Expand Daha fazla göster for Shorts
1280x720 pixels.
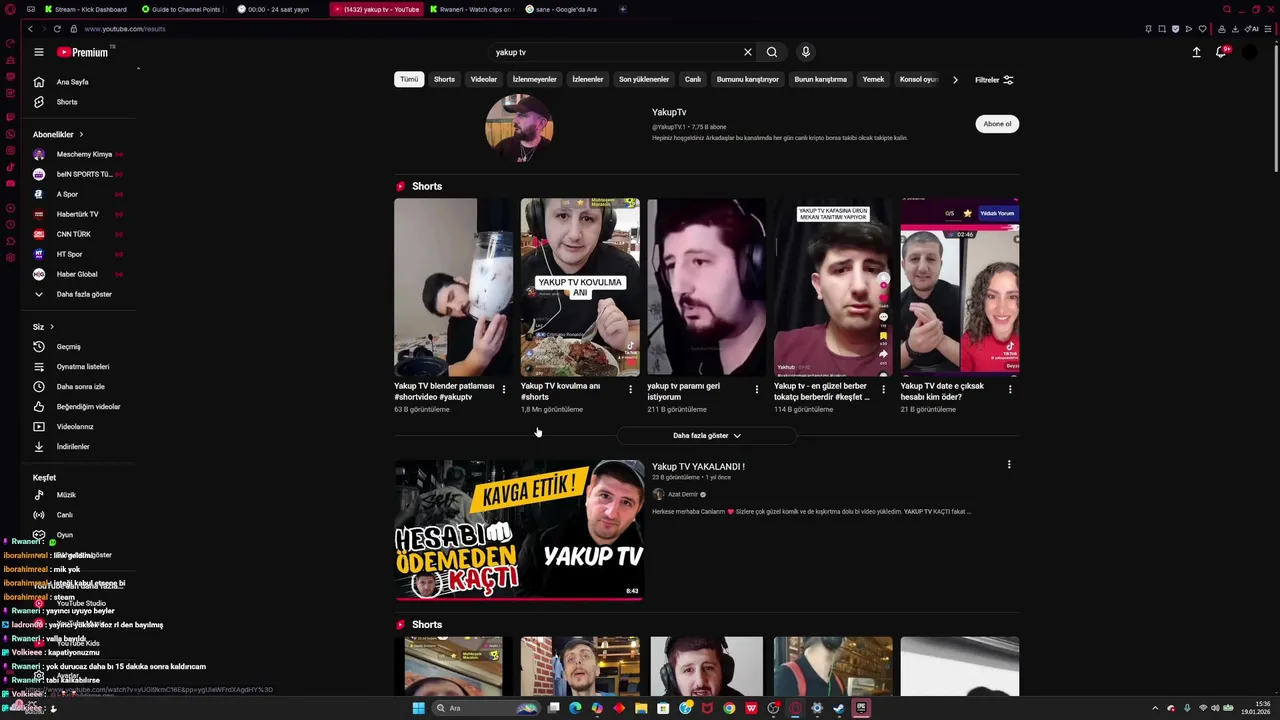tap(707, 436)
